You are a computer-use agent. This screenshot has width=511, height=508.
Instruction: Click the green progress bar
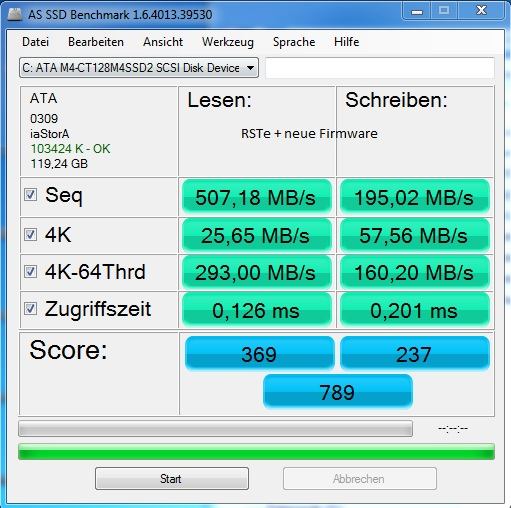(256, 452)
